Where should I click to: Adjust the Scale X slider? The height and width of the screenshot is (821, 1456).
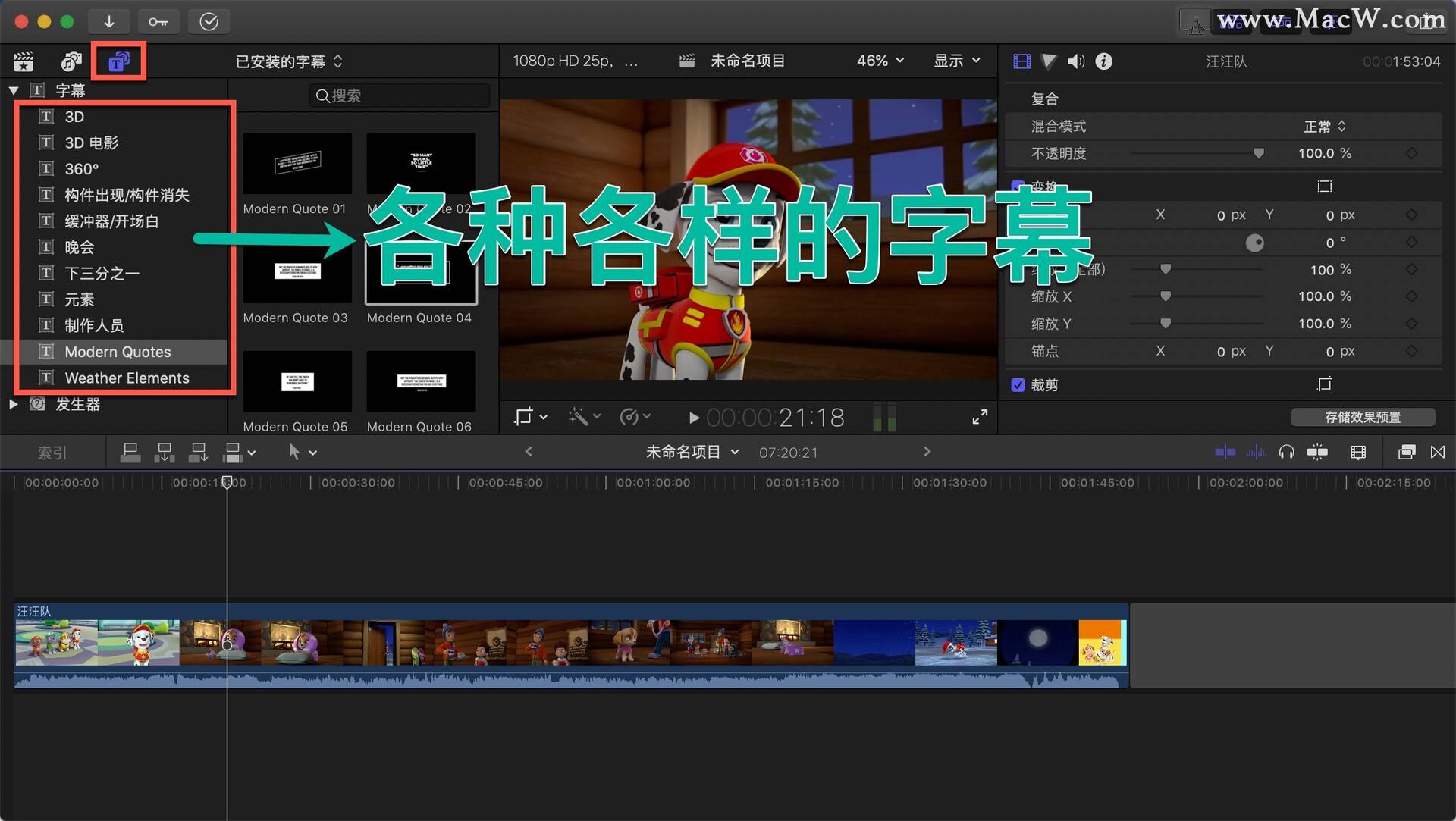[1166, 296]
